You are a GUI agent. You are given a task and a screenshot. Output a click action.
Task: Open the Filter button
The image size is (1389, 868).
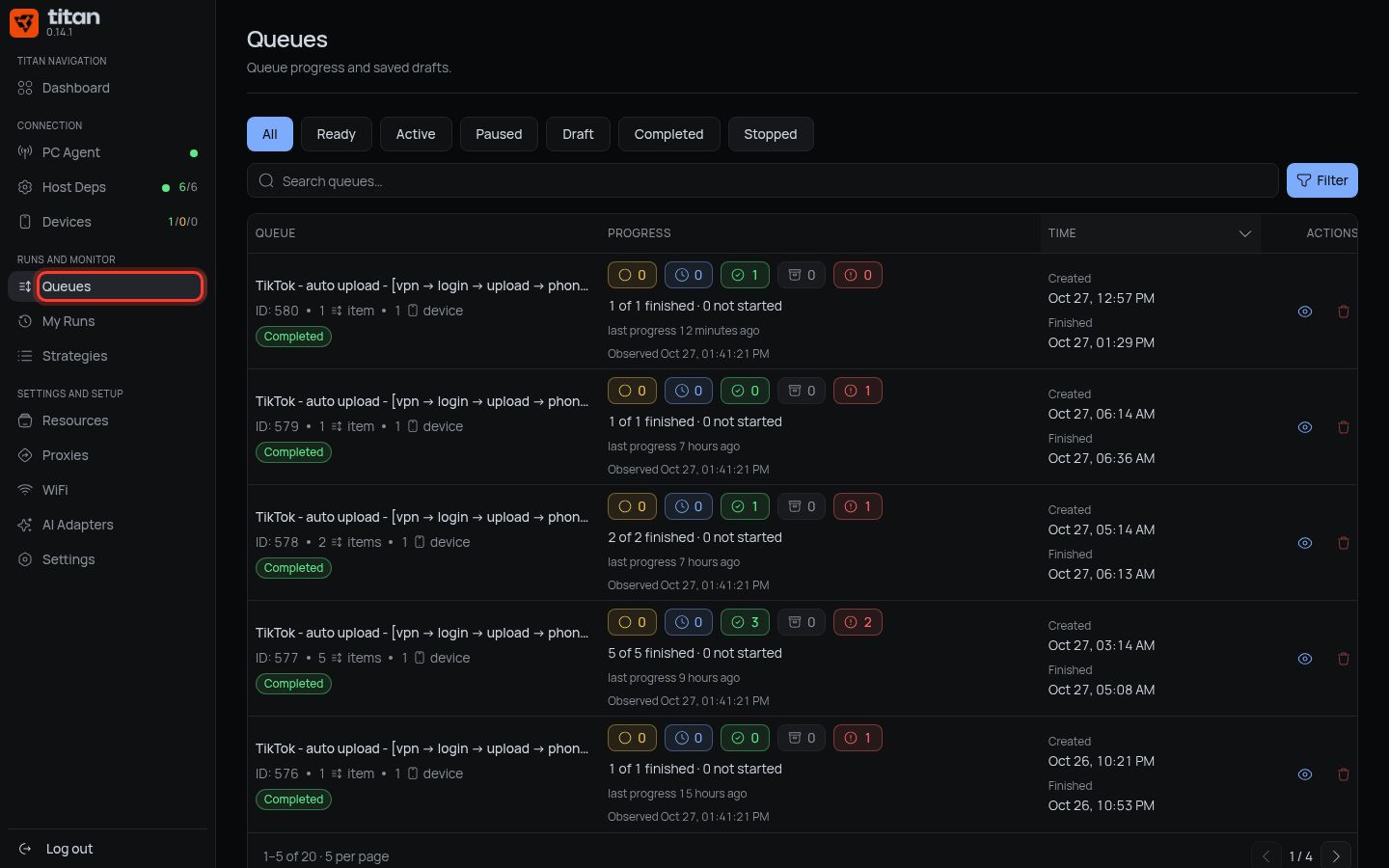(1322, 180)
